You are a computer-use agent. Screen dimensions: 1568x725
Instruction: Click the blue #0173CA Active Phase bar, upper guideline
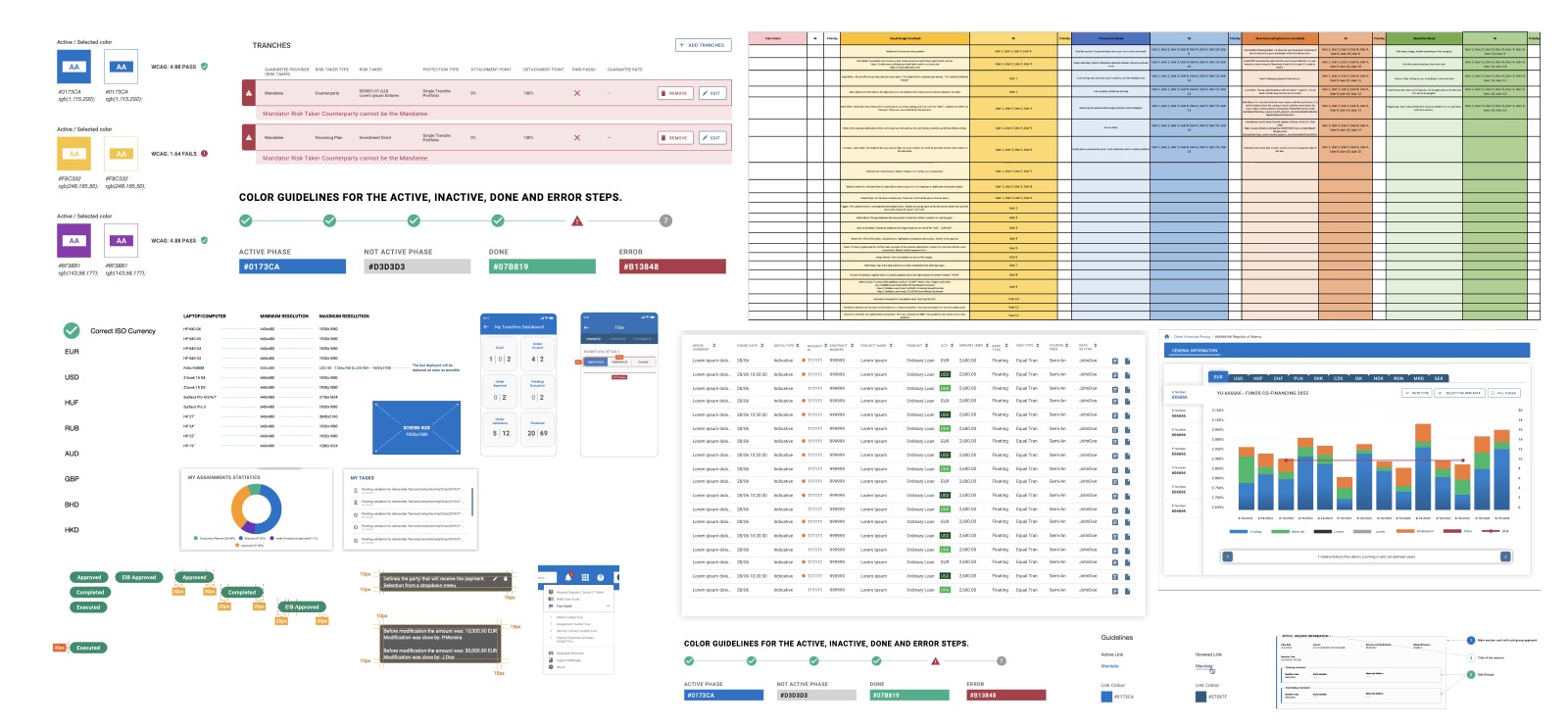point(292,266)
